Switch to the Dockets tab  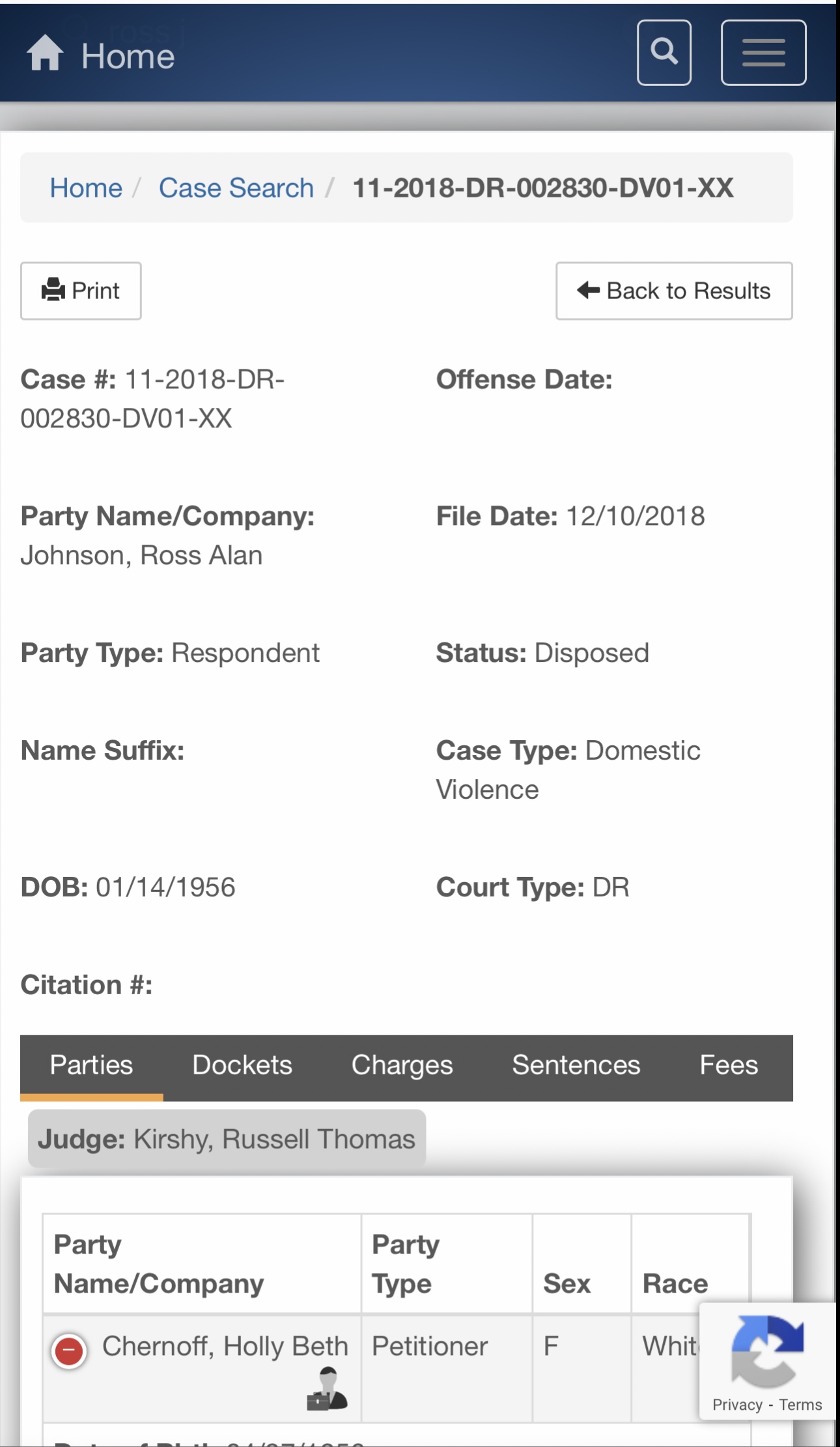pos(242,1065)
